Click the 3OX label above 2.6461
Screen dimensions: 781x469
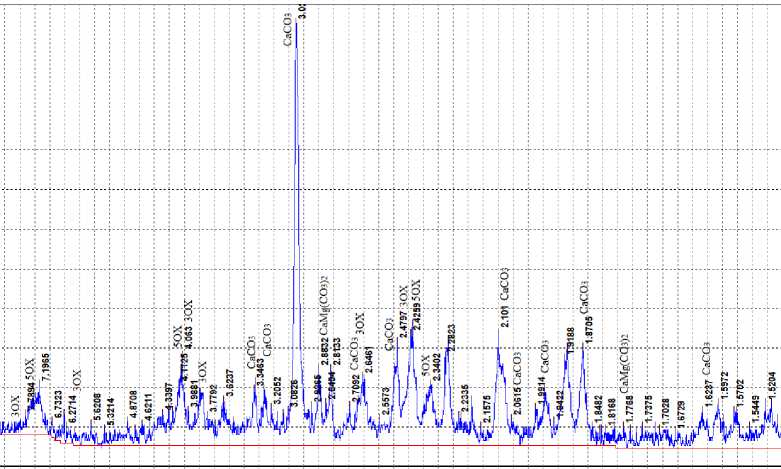point(360,323)
